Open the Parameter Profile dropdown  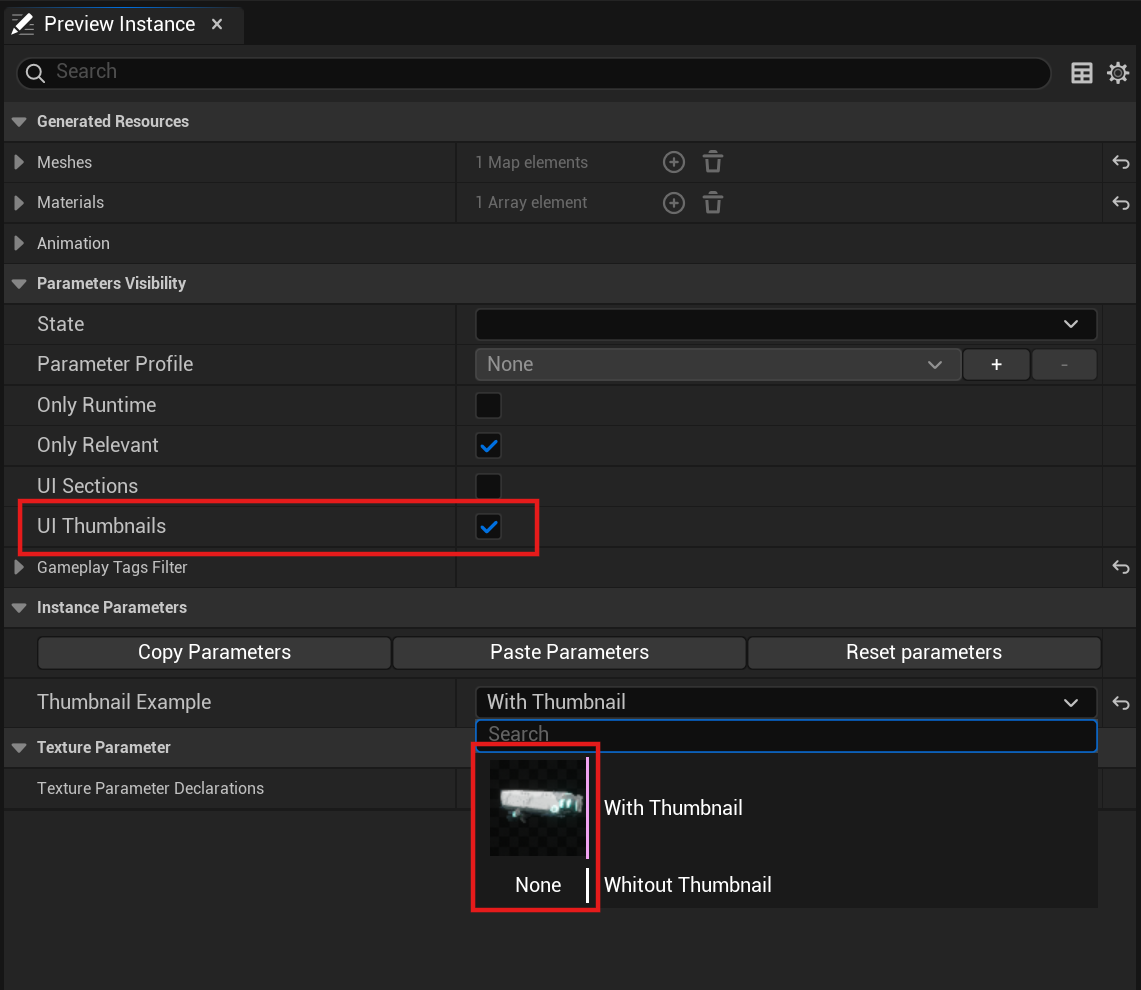717,364
